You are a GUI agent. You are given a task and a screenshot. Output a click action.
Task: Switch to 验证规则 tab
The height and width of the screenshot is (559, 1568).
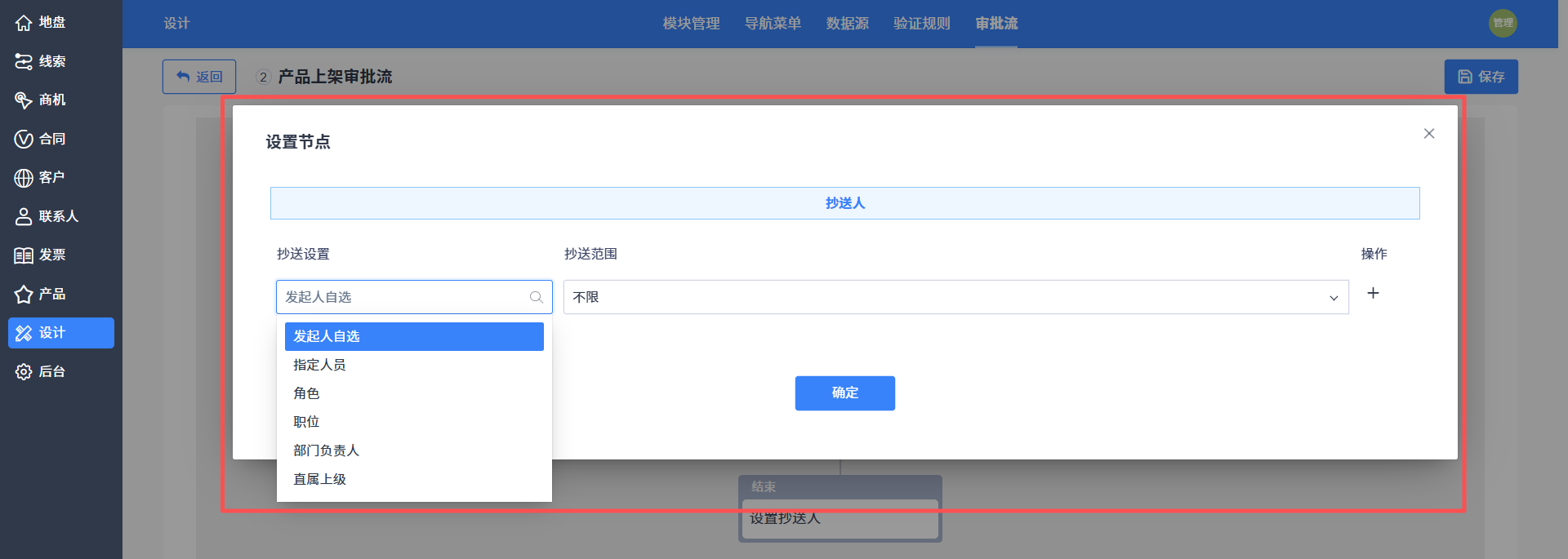point(921,24)
